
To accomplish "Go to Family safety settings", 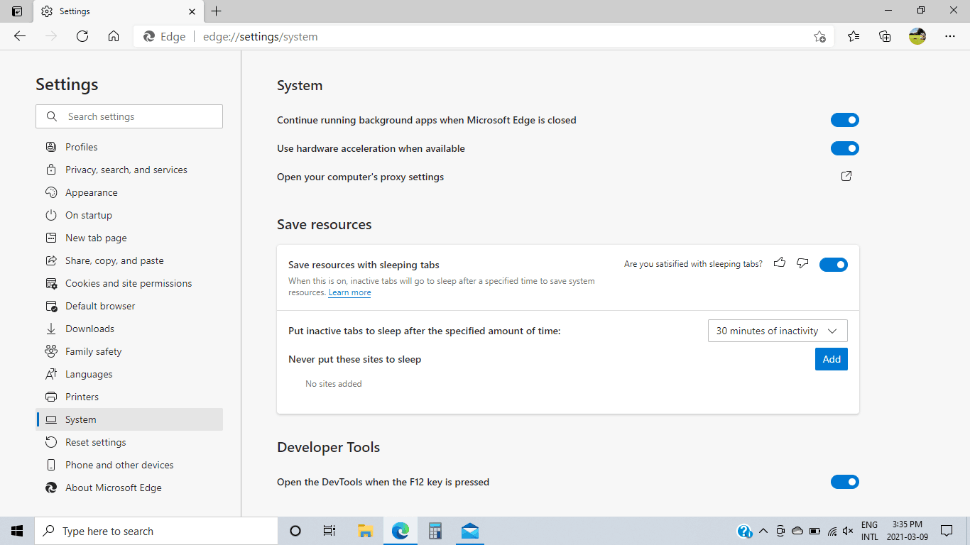I will pyautogui.click(x=129, y=351).
